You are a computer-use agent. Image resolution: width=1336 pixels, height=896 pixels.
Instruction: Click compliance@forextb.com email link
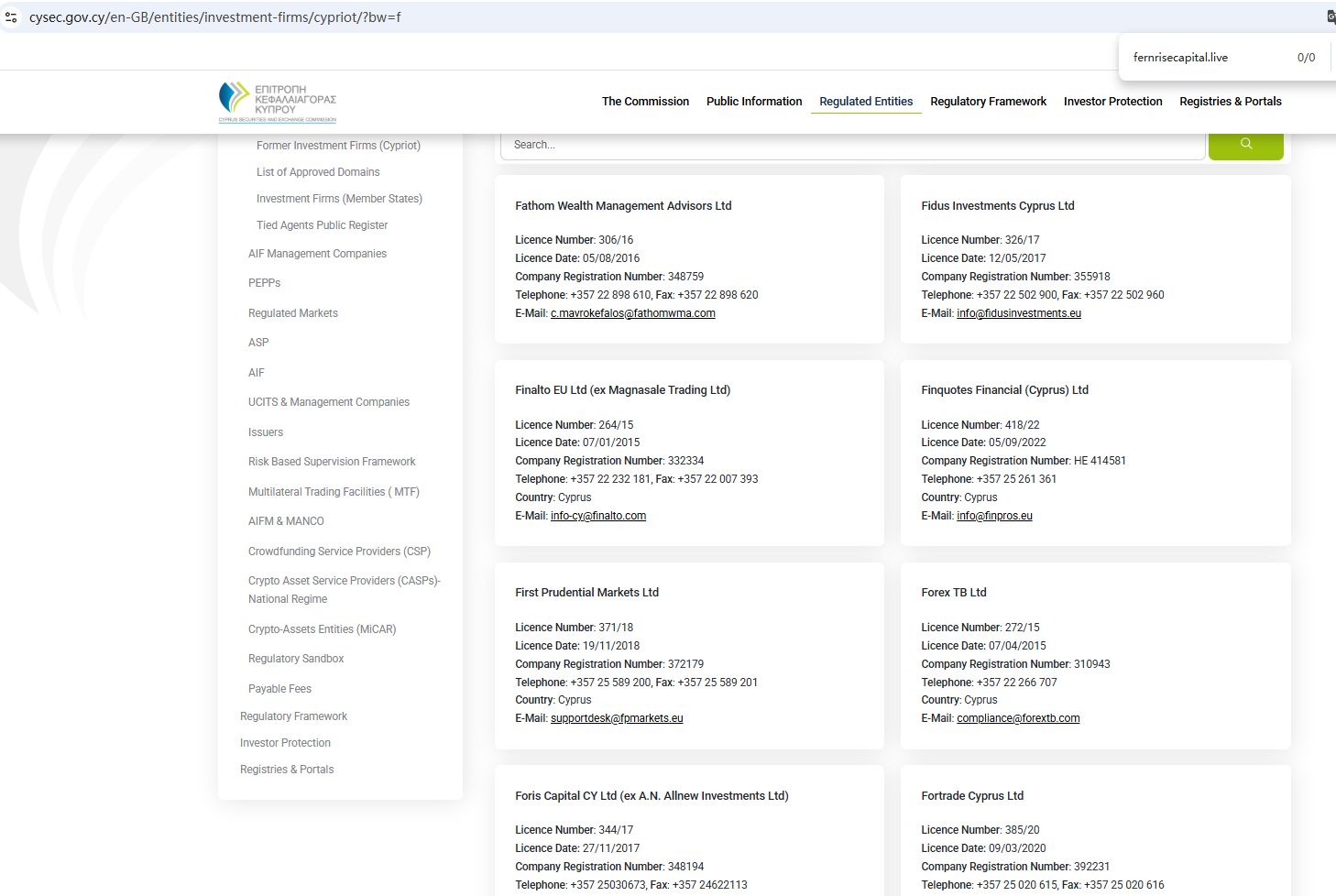click(1017, 718)
